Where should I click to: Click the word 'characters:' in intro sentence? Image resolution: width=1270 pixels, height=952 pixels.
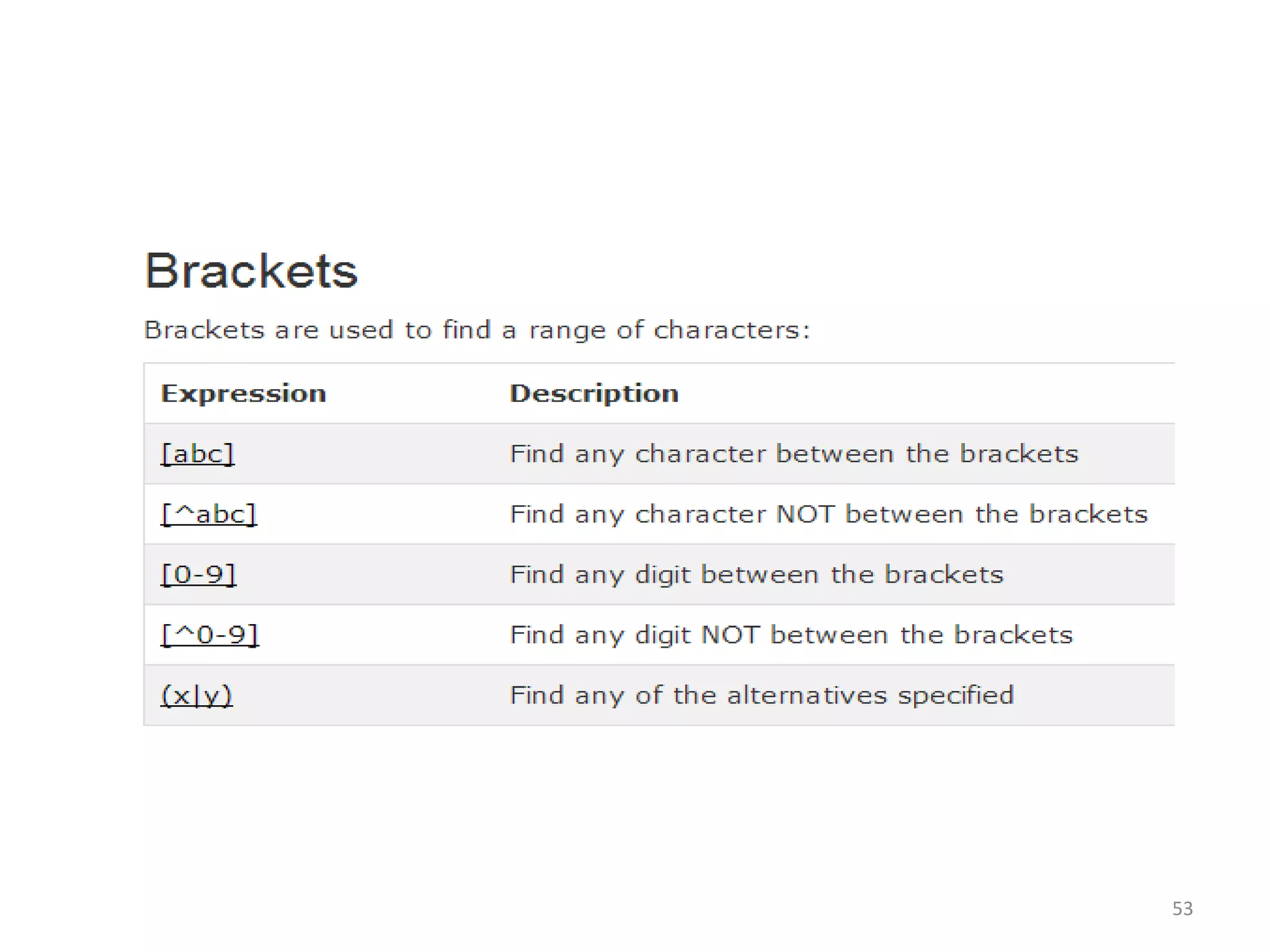[732, 330]
